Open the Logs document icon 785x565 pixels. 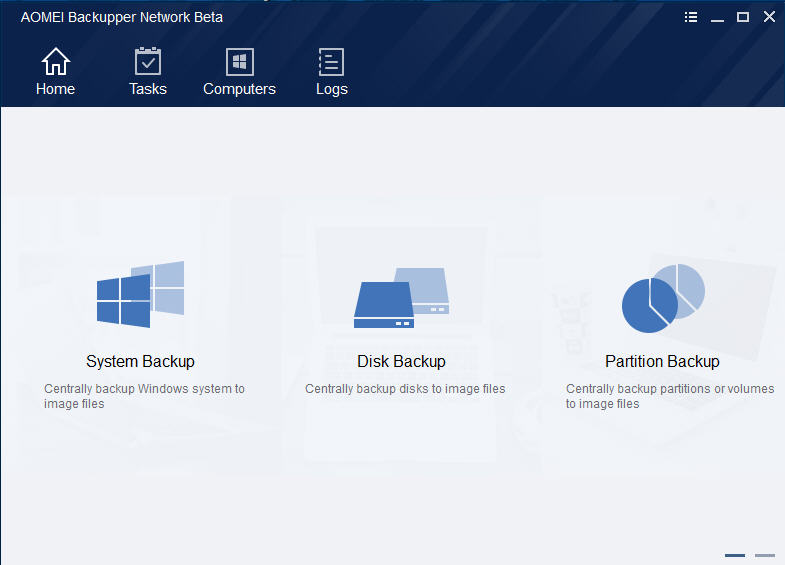click(x=331, y=62)
